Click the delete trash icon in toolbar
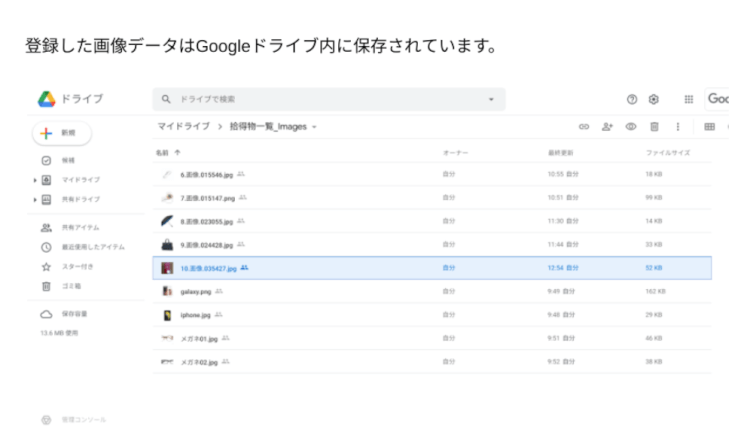 (x=654, y=127)
